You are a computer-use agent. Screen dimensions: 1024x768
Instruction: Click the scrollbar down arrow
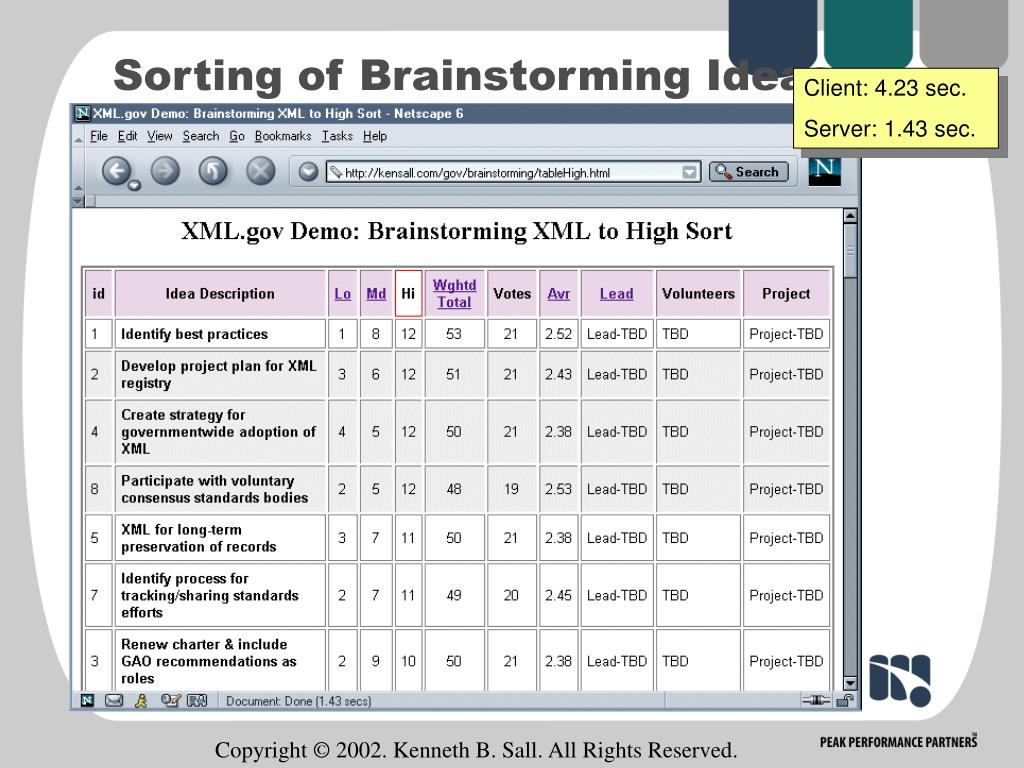(850, 683)
